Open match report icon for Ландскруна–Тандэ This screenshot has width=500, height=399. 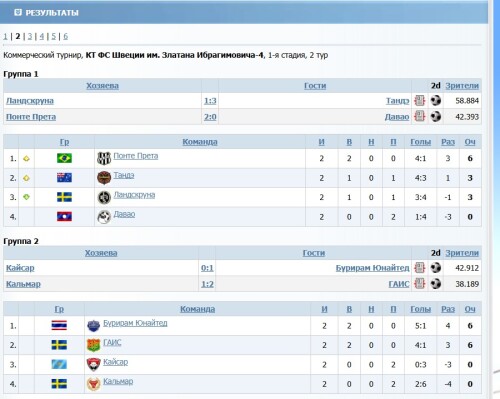tap(420, 100)
